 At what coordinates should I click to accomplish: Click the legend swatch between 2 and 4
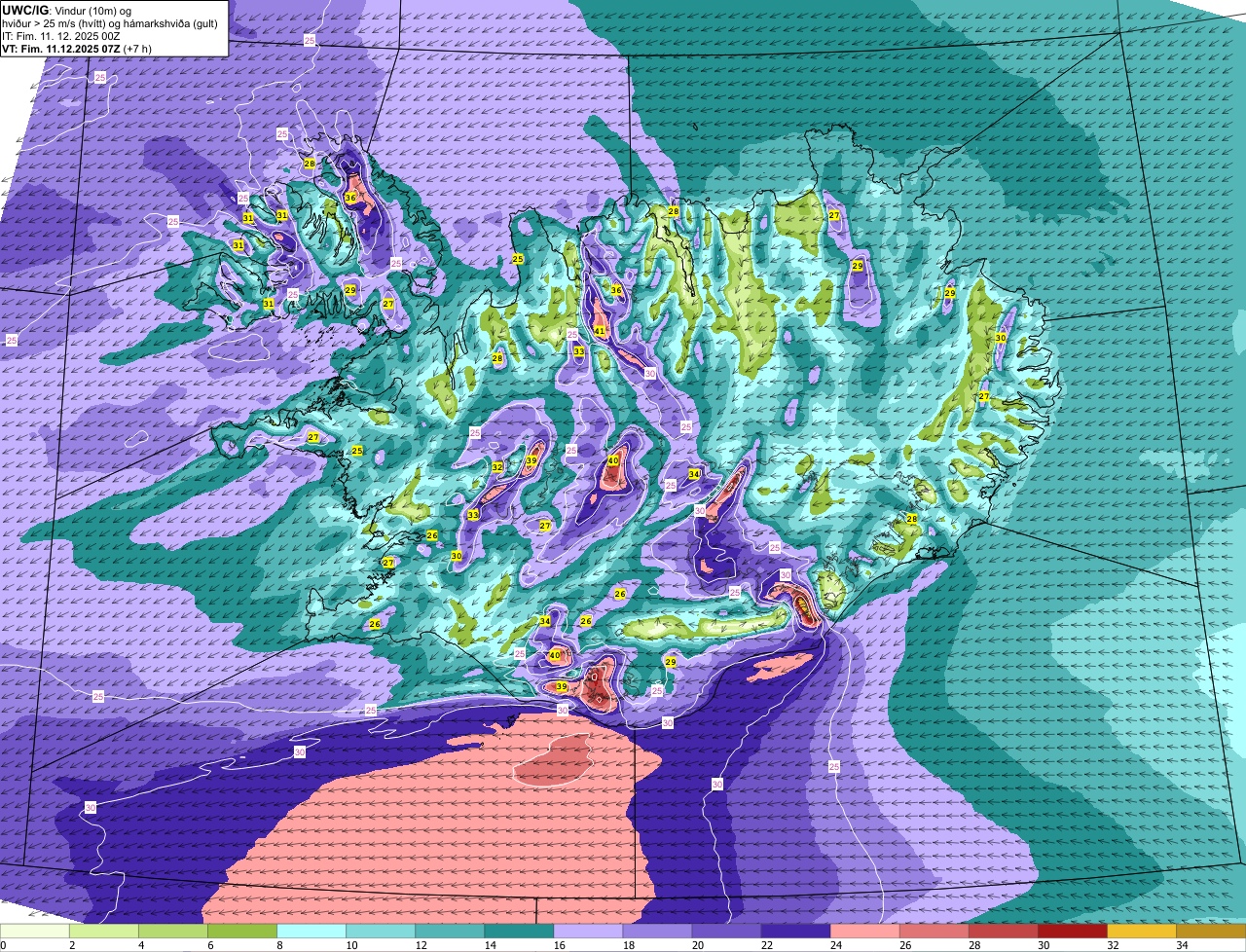click(104, 932)
